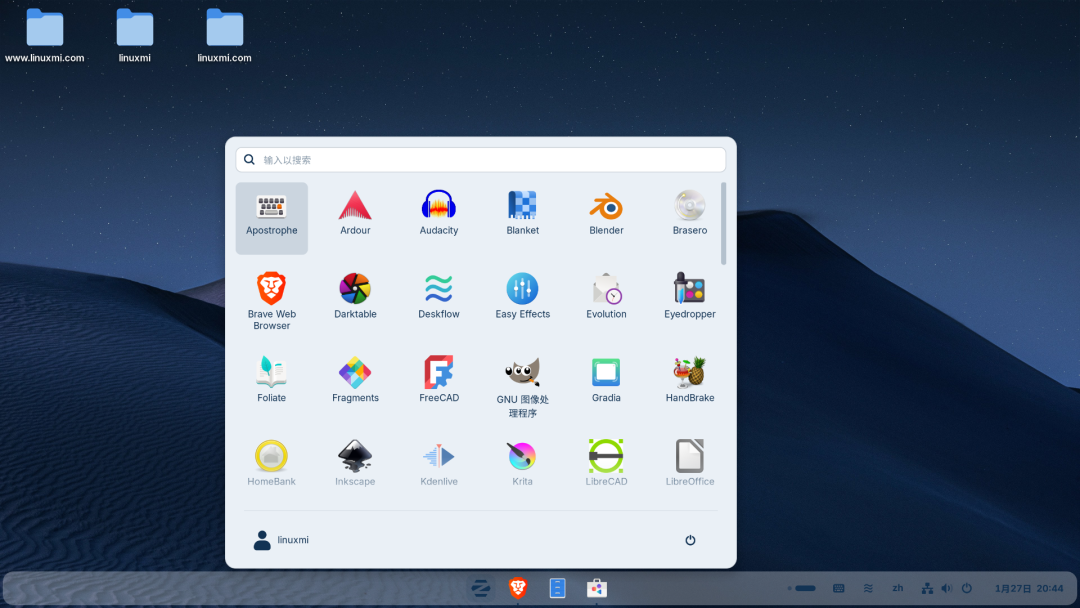Switch the zh input language indicator
This screenshot has width=1080, height=608.
coord(897,588)
